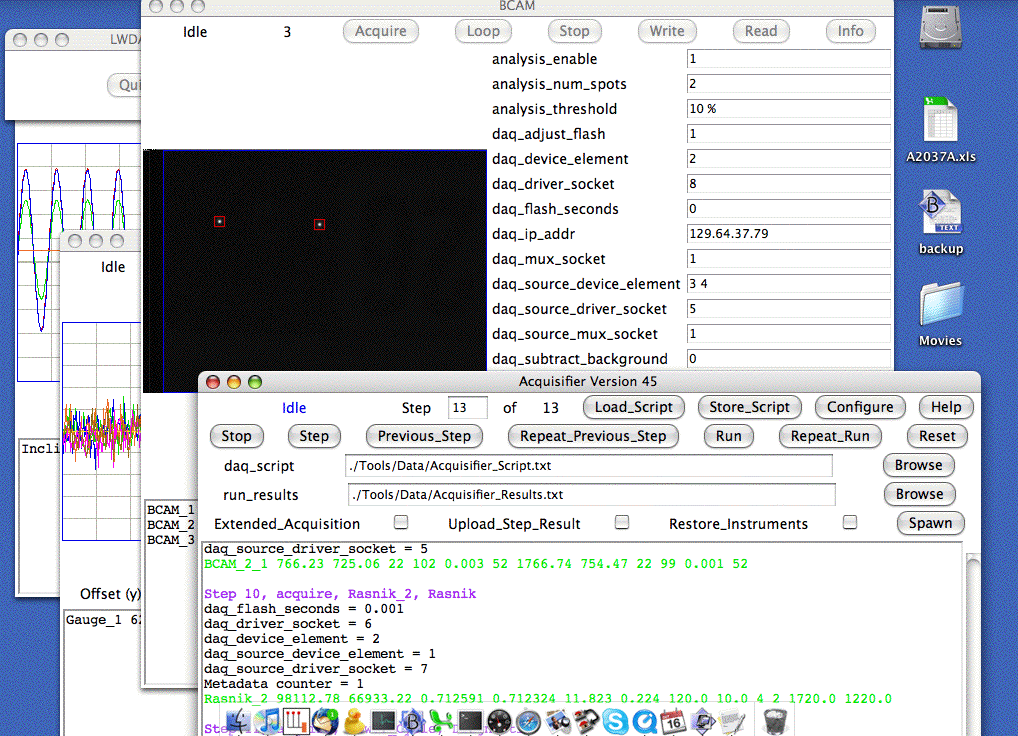The height and width of the screenshot is (736, 1018).
Task: Toggle the Upload_Step_Result checkbox
Action: point(621,522)
